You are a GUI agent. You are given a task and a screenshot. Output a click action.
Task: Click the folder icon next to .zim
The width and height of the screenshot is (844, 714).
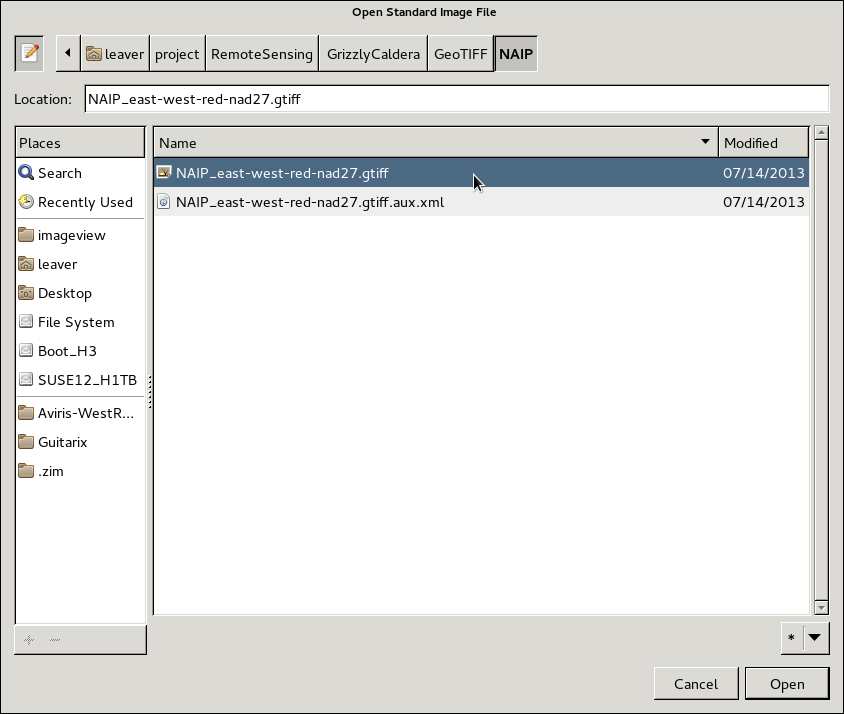tap(26, 471)
